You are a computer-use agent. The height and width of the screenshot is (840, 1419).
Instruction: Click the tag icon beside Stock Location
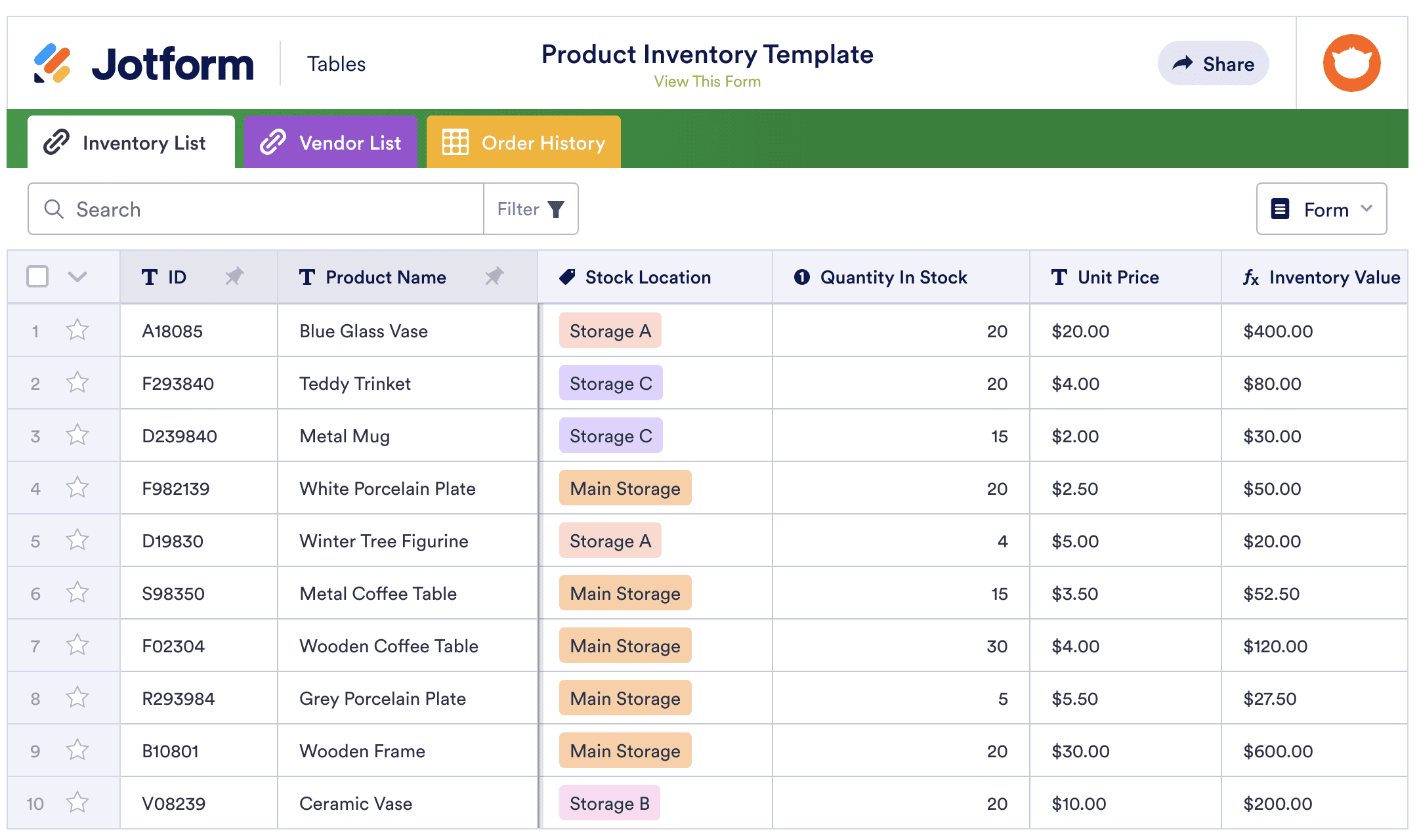pyautogui.click(x=567, y=277)
